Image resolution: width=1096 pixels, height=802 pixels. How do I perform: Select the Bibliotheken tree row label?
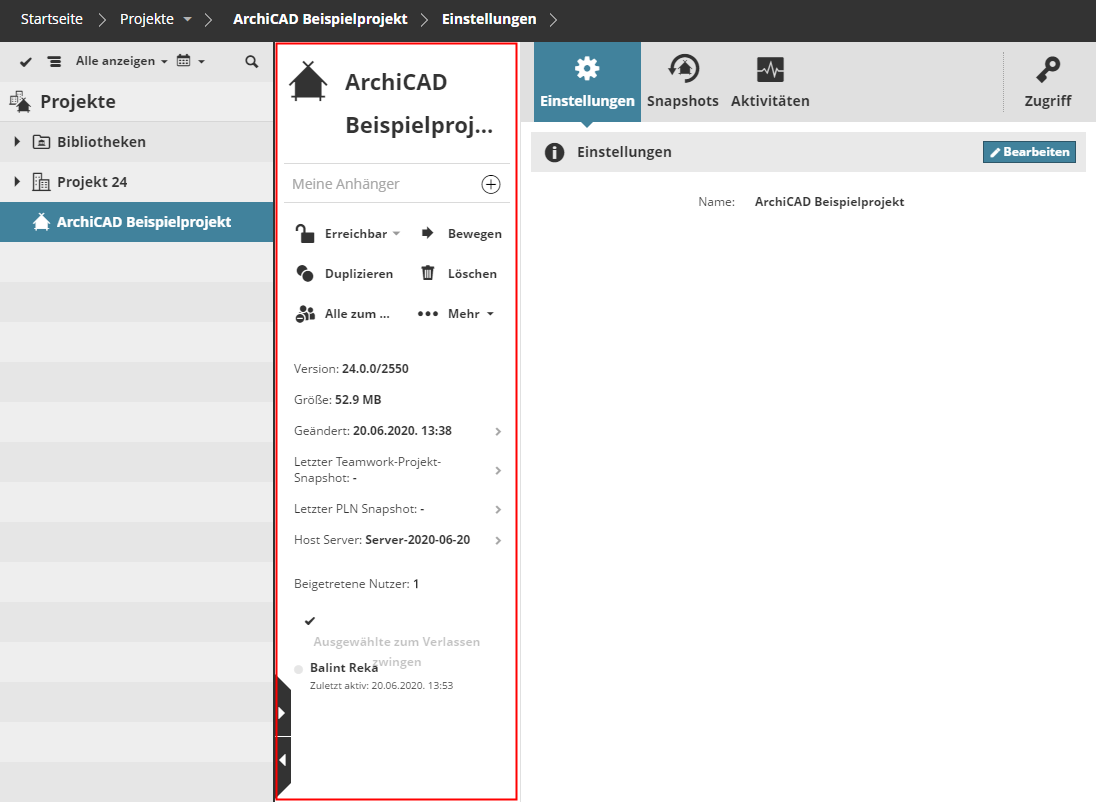coord(101,142)
